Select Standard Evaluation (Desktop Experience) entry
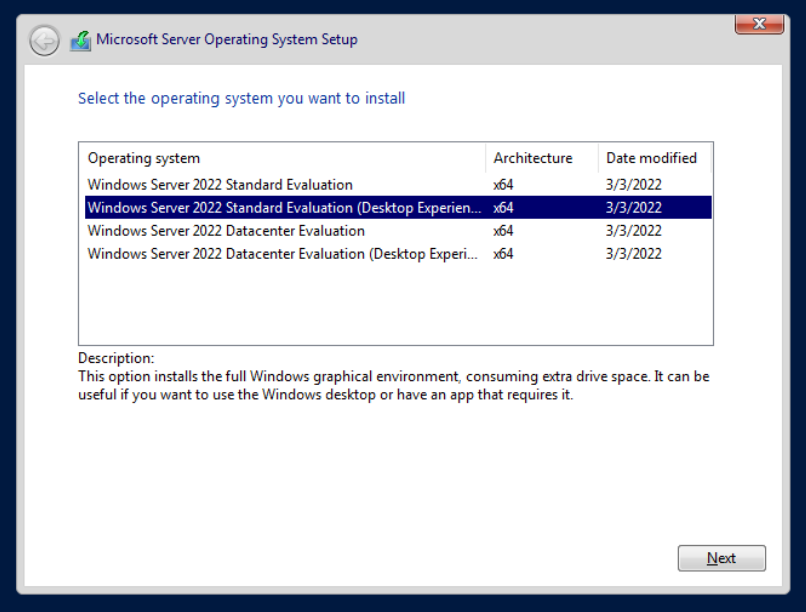 (284, 208)
